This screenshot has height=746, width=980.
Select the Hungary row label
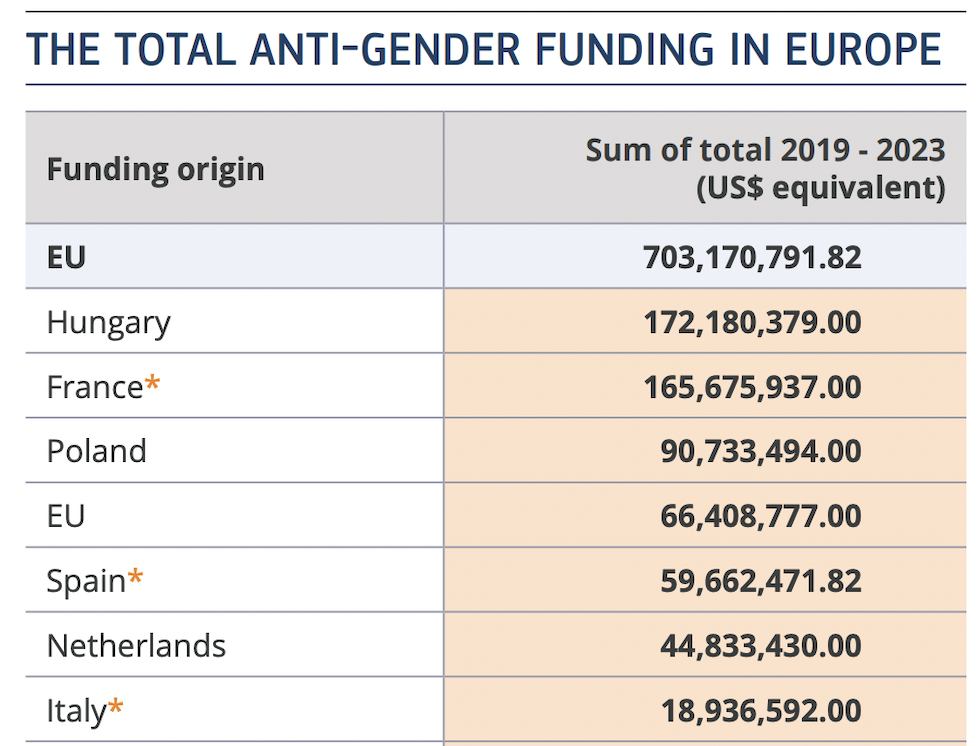tap(108, 322)
